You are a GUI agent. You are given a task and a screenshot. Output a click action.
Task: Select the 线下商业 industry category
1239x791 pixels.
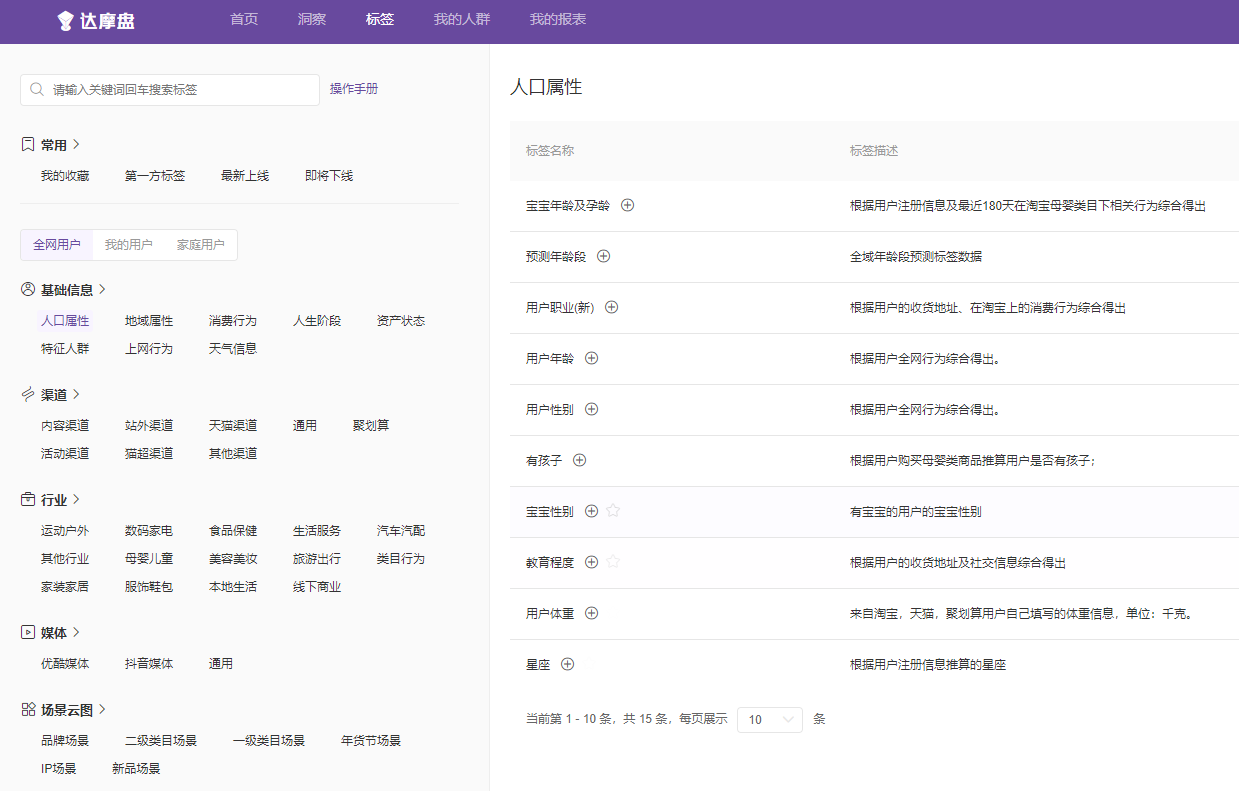[x=317, y=587]
